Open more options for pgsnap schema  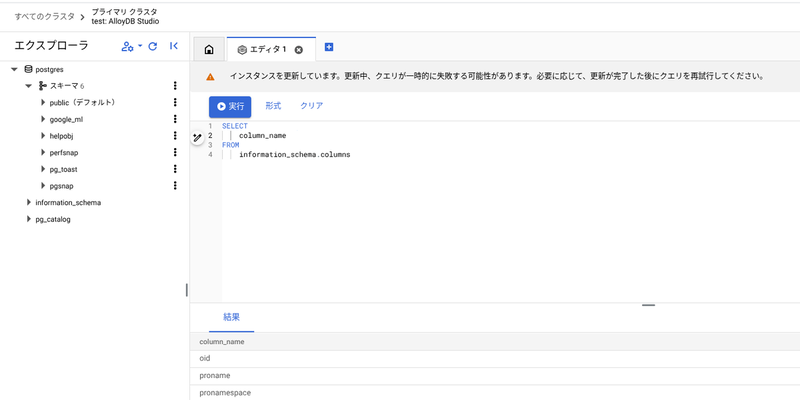[175, 185]
